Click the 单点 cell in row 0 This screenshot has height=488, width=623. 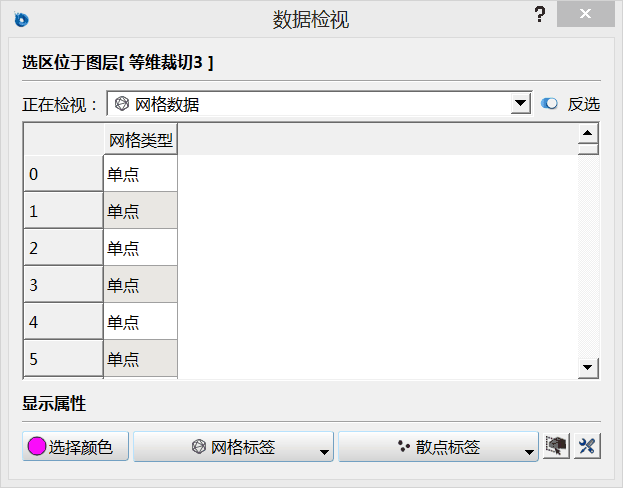(x=141, y=174)
